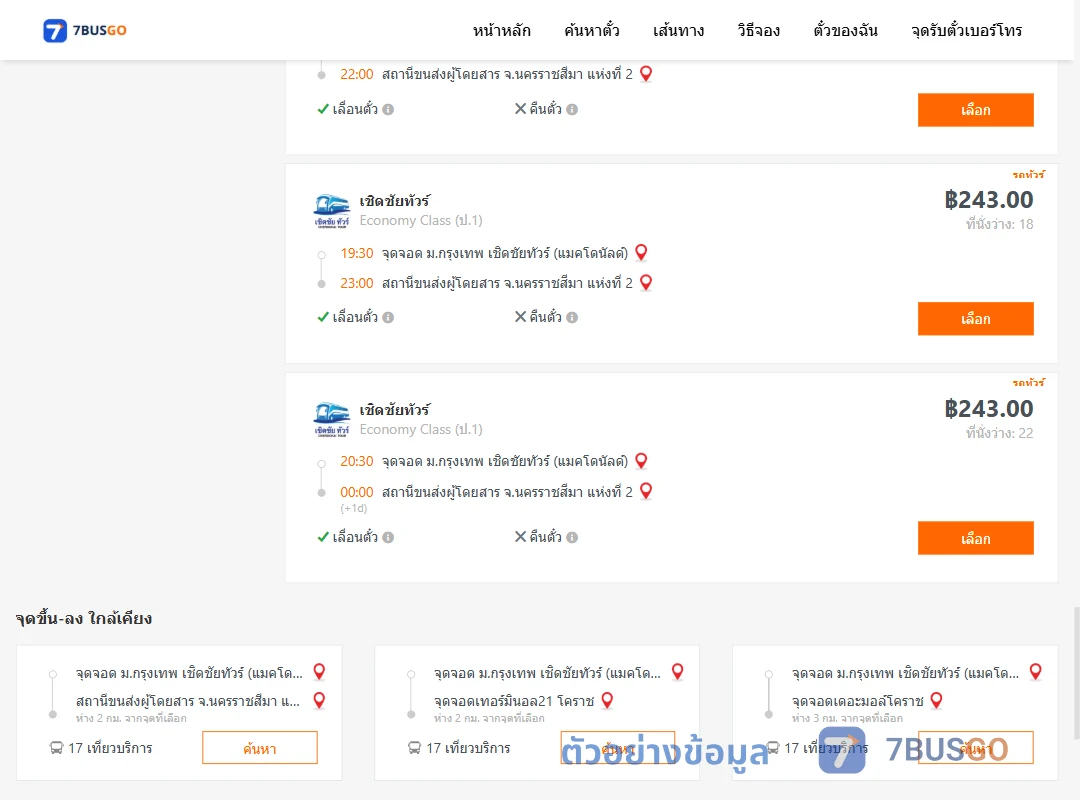Viewport: 1080px width, 800px height.
Task: Select the 20:30 trip with เลือก button
Action: coord(975,538)
